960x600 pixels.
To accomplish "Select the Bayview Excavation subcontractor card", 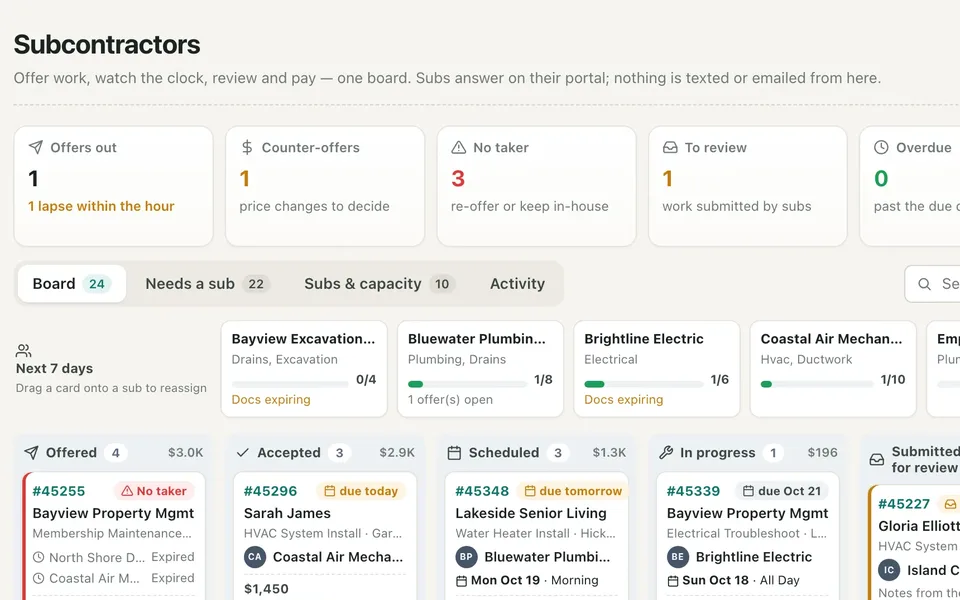I will tap(304, 369).
